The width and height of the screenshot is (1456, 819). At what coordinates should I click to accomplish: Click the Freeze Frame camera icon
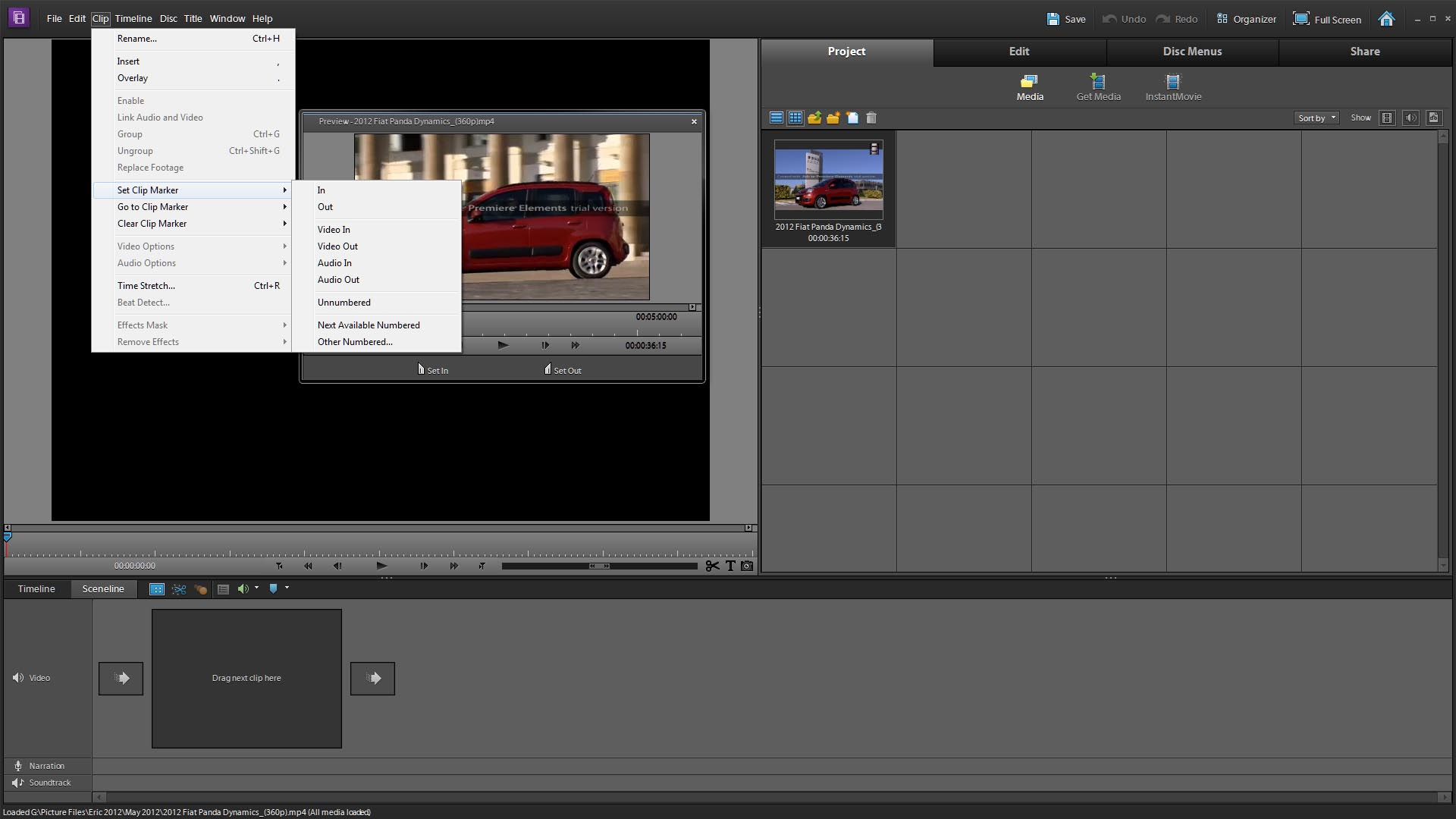747,566
